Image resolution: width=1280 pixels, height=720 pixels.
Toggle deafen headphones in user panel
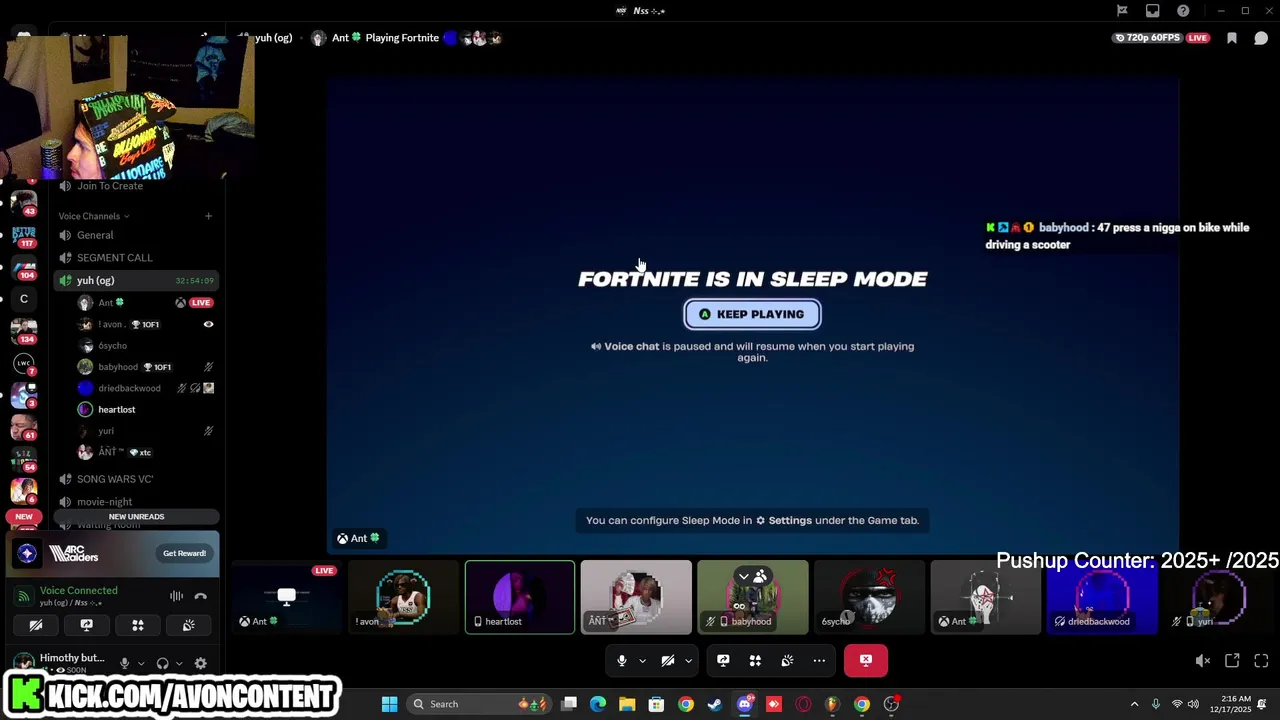click(x=162, y=663)
